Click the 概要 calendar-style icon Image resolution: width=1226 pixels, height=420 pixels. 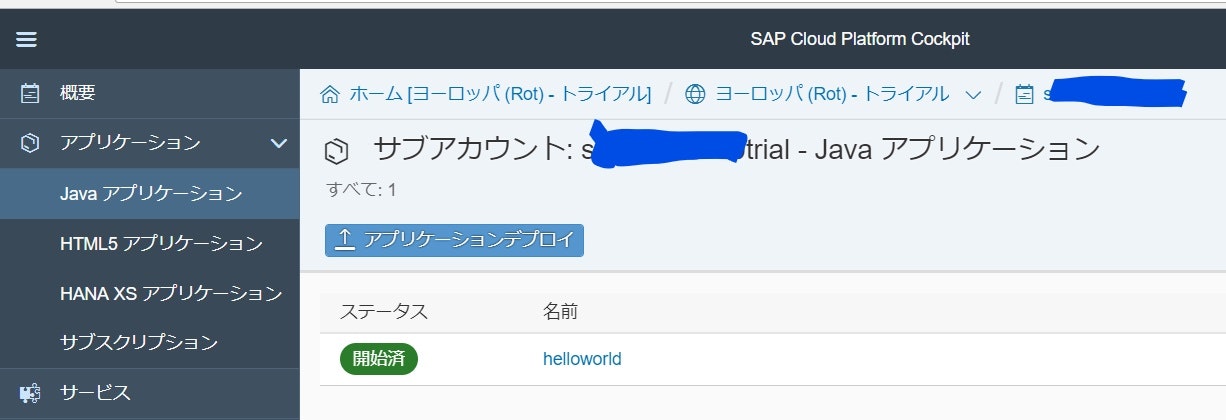pyautogui.click(x=30, y=94)
